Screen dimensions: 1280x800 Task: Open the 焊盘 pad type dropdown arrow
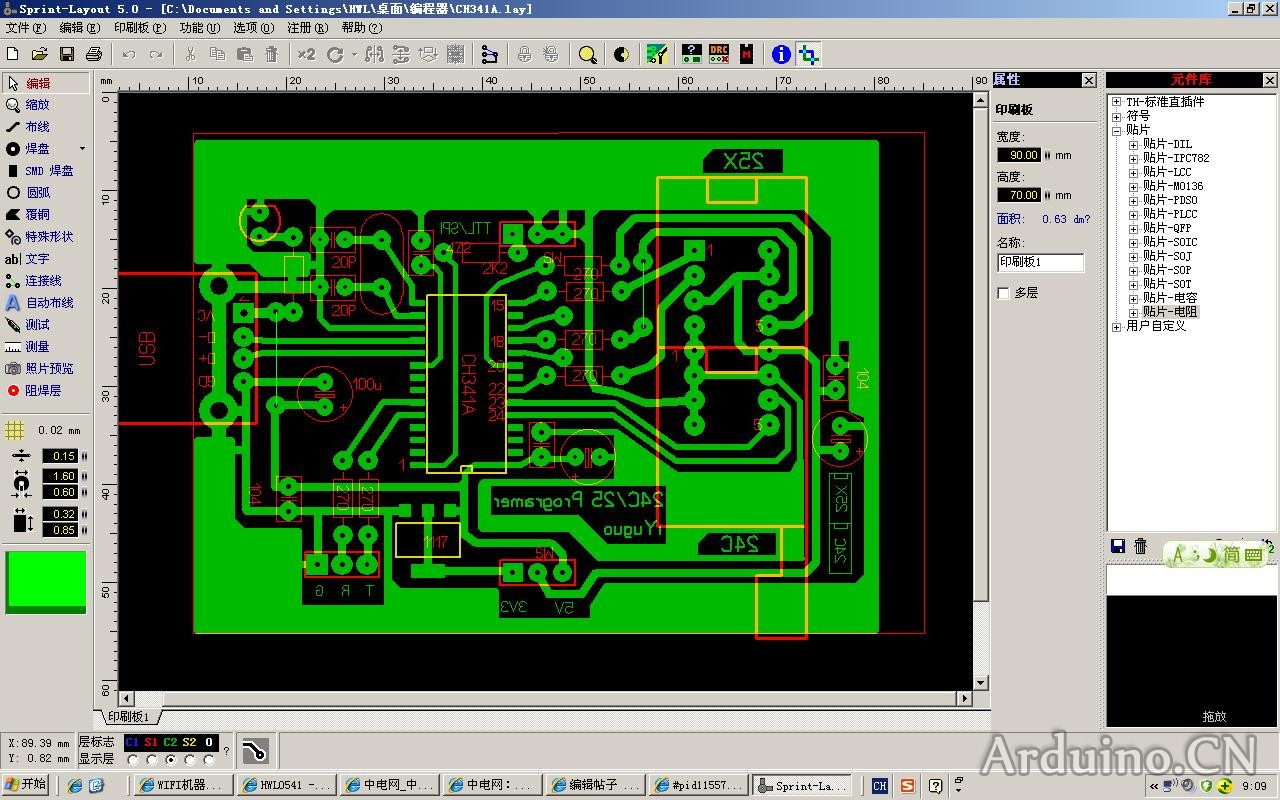82,149
